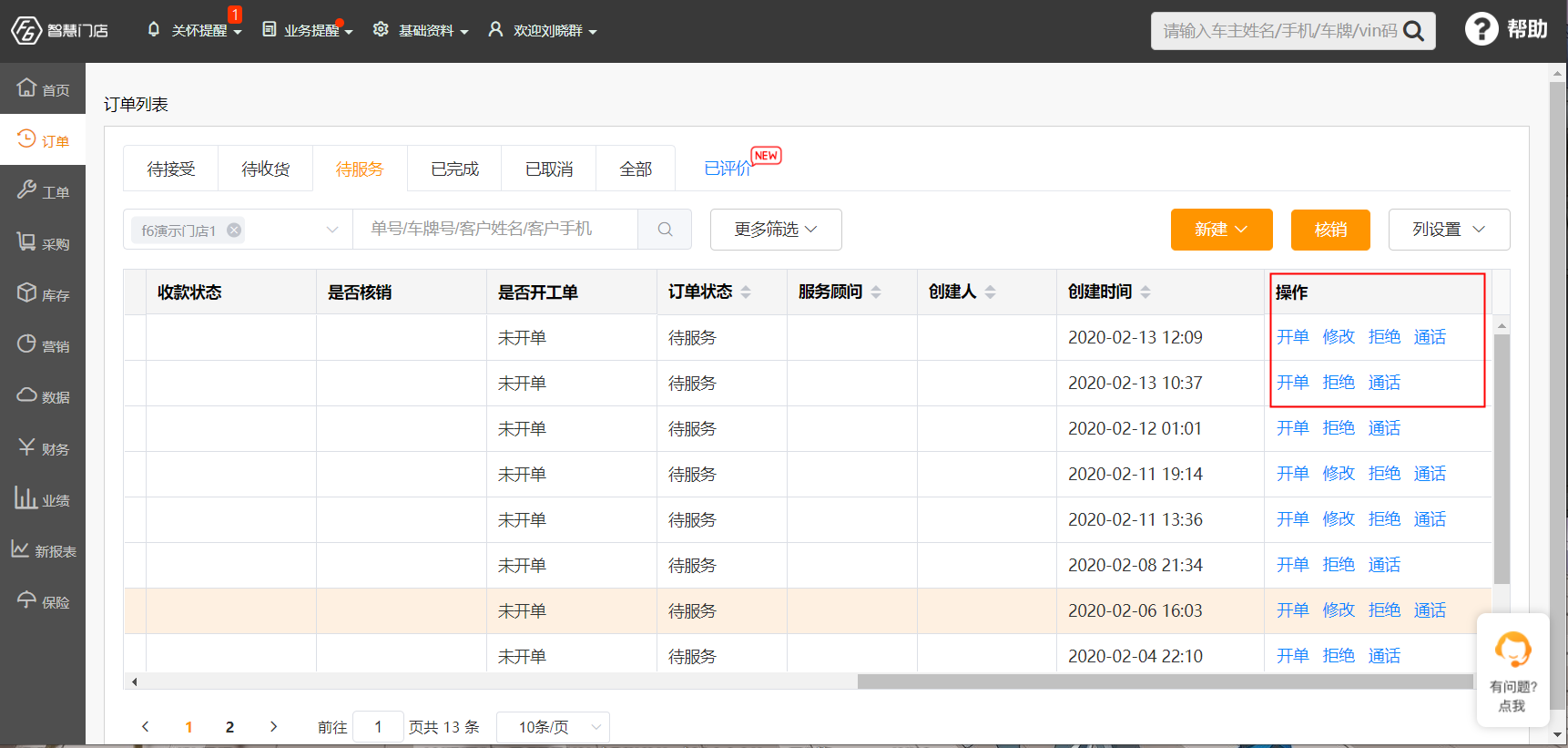The height and width of the screenshot is (748, 1568).
Task: Click 拒绝 for order 2020-02-13 10:37
Action: [1339, 383]
